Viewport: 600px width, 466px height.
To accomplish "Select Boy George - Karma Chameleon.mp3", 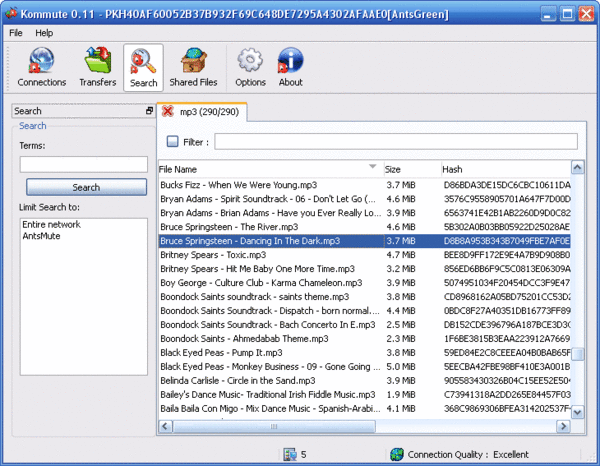I will pyautogui.click(x=364, y=283).
